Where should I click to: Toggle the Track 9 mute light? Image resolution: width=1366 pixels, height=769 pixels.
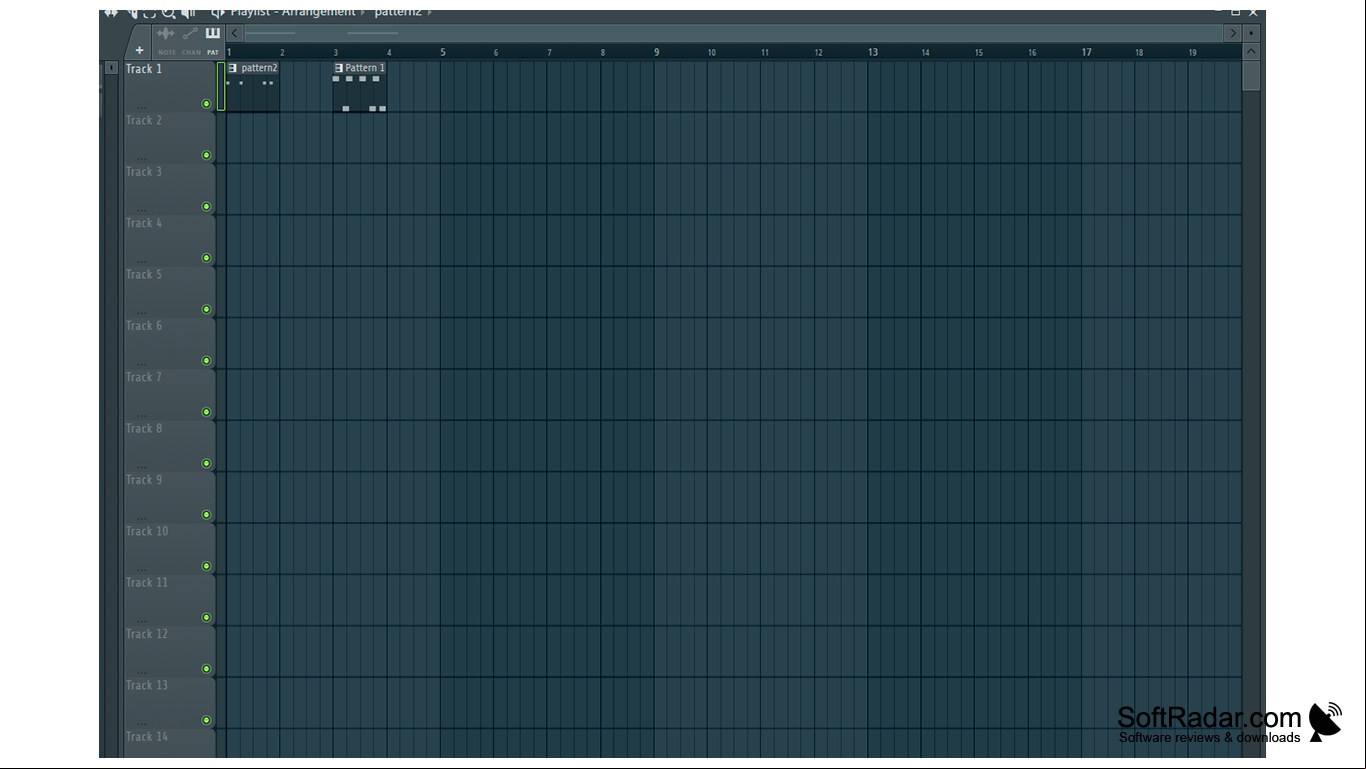pos(207,515)
